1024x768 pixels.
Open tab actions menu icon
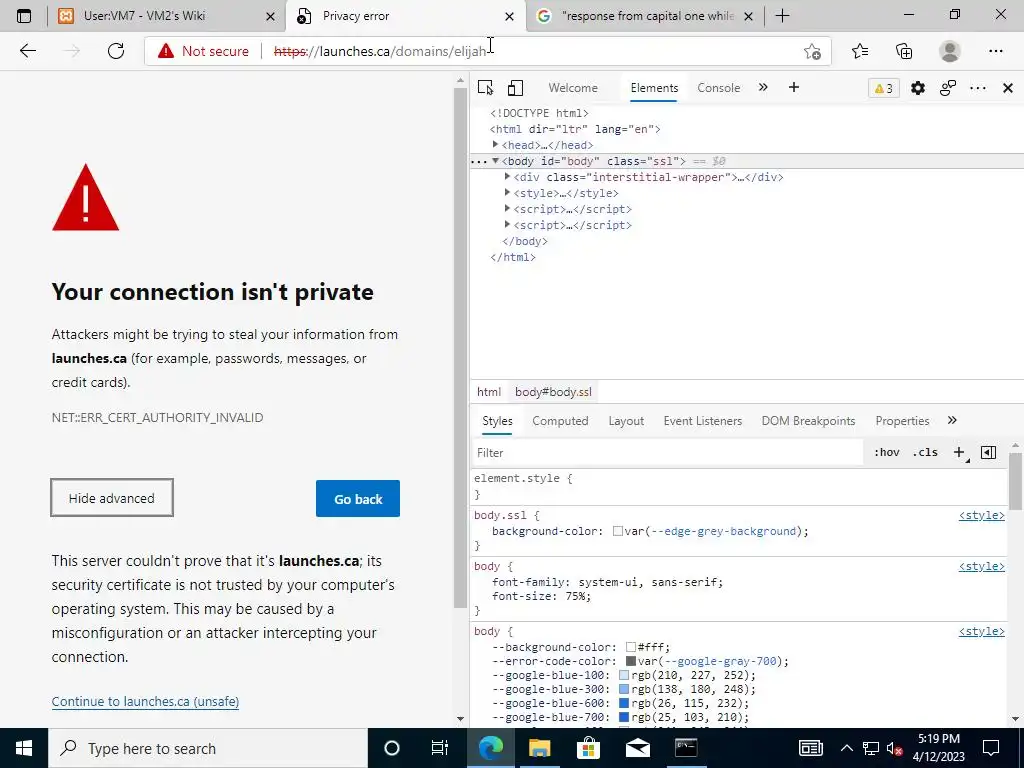[x=24, y=16]
